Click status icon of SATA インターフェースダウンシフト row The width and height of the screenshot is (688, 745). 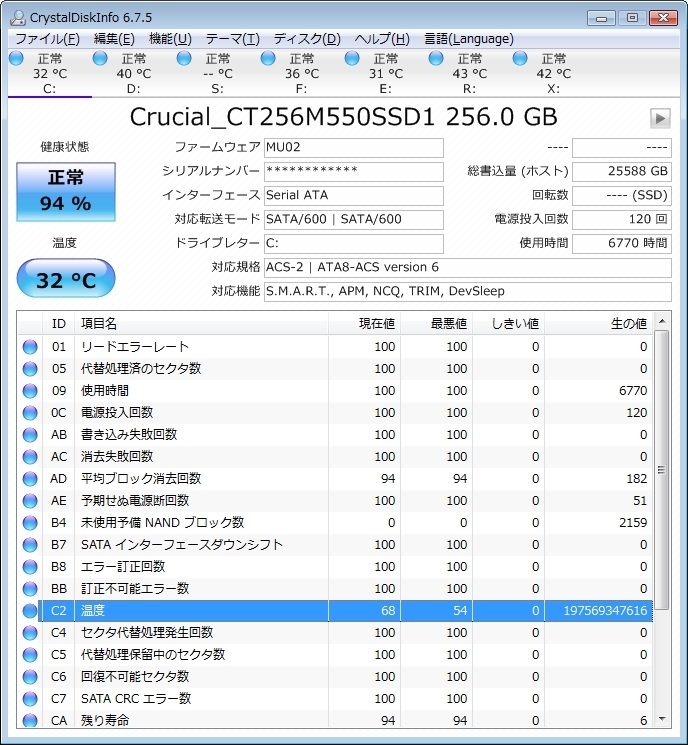[x=30, y=544]
